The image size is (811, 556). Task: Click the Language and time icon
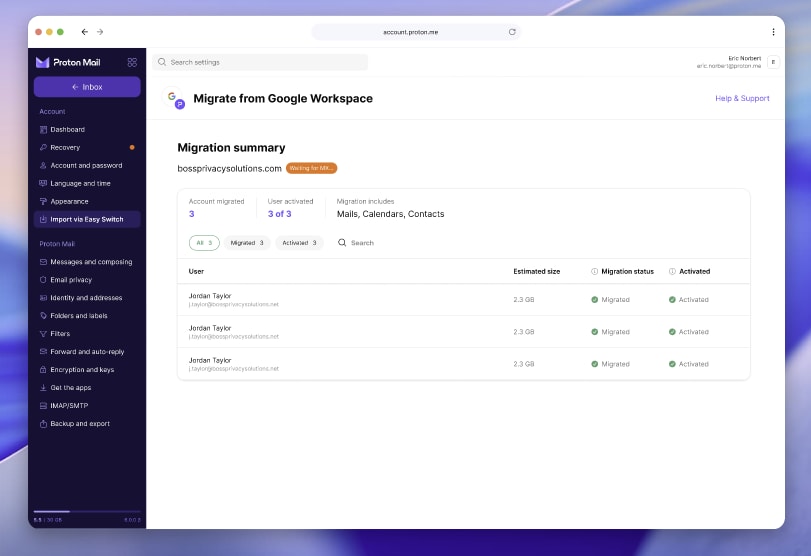click(x=43, y=184)
